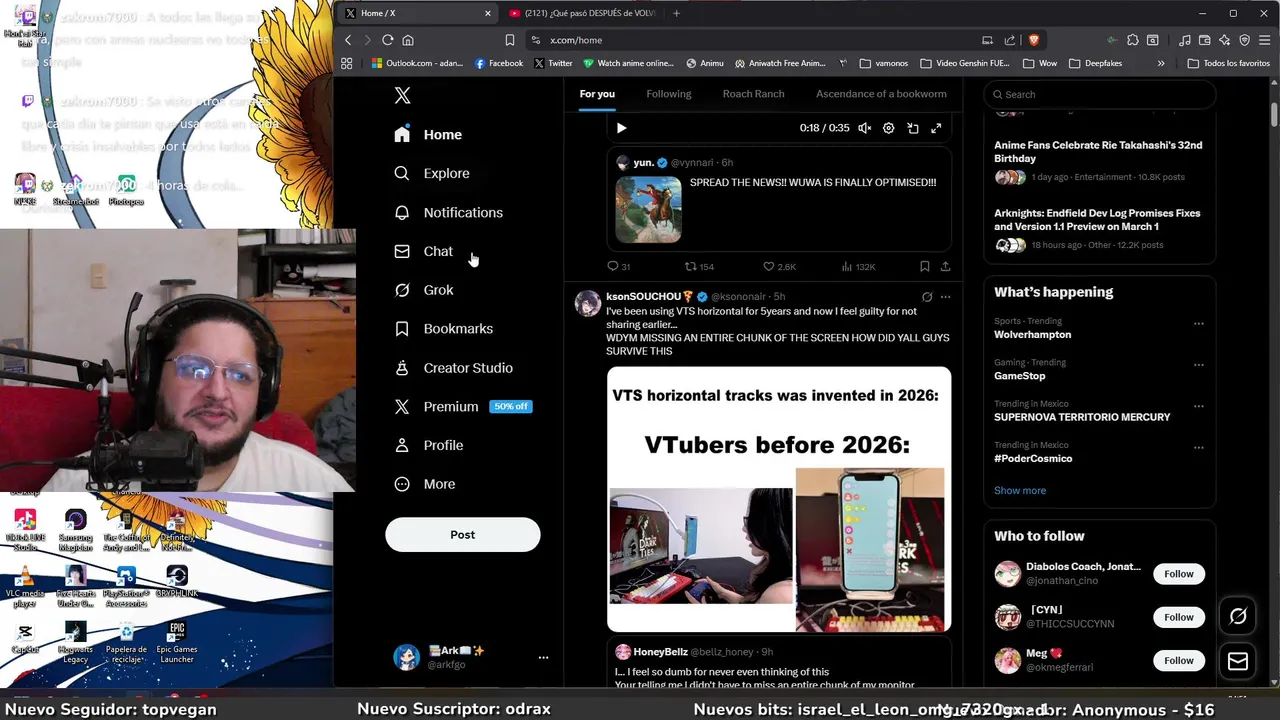Open more options for Wolverhampton trend
This screenshot has width=1280, height=720.
[1198, 323]
